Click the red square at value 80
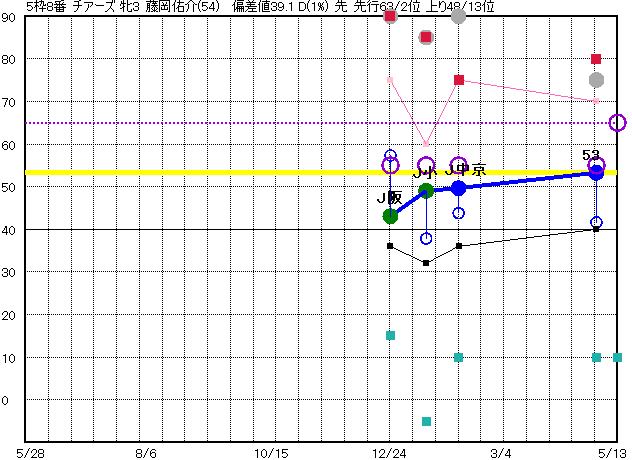Image resolution: width=632 pixels, height=460 pixels. (x=596, y=59)
